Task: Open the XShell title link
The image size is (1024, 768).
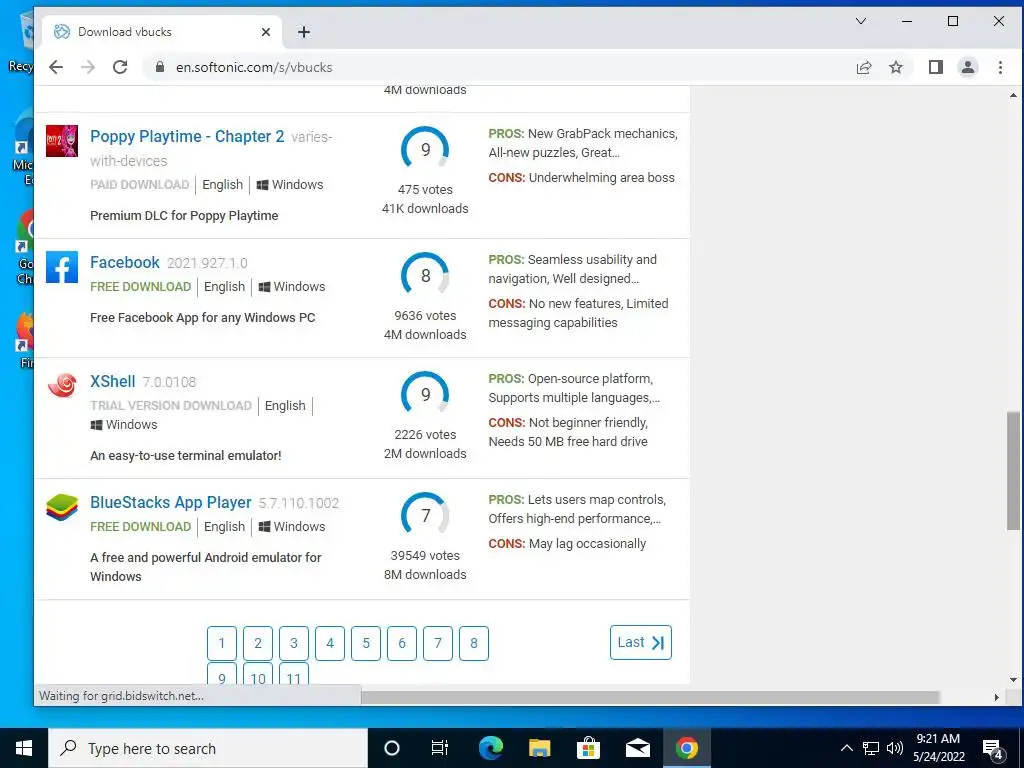Action: pos(113,381)
